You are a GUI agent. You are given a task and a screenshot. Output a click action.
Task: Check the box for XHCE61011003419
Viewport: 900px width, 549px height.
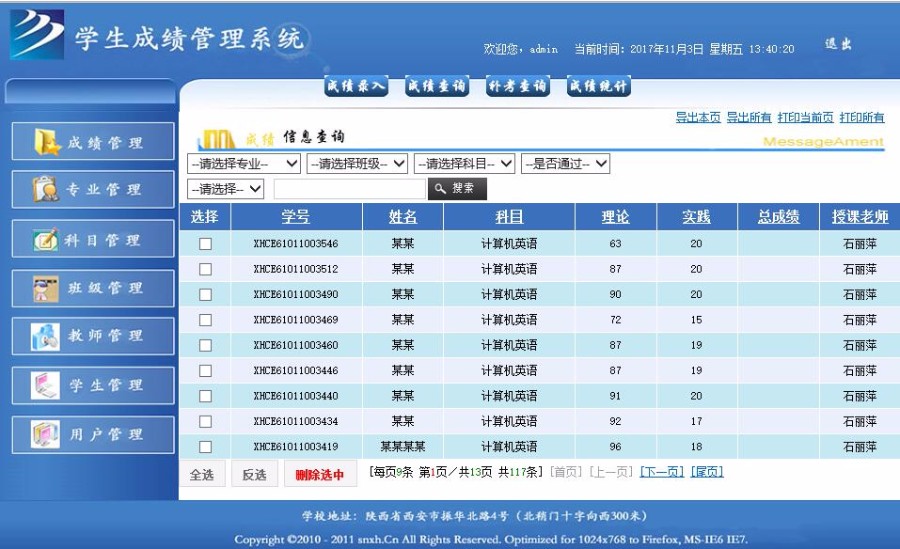(205, 446)
